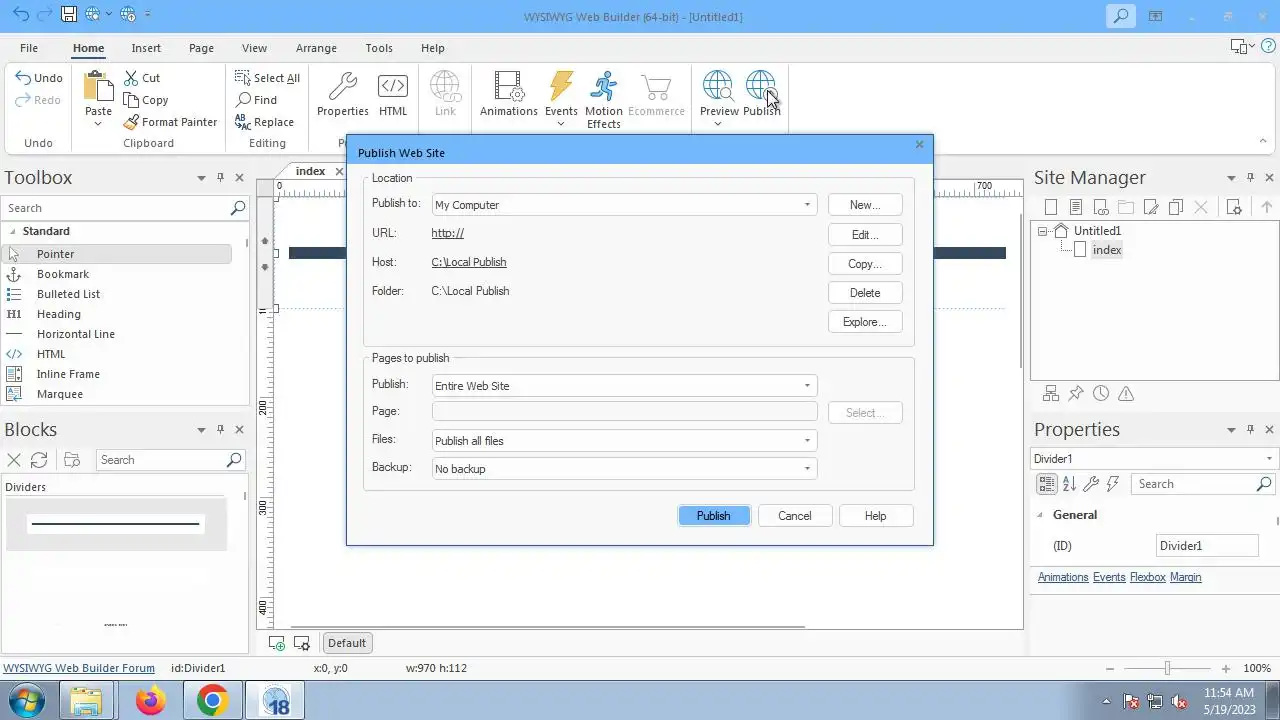The image size is (1280, 720).
Task: Click the Replace icon in Editing group
Action: (243, 122)
